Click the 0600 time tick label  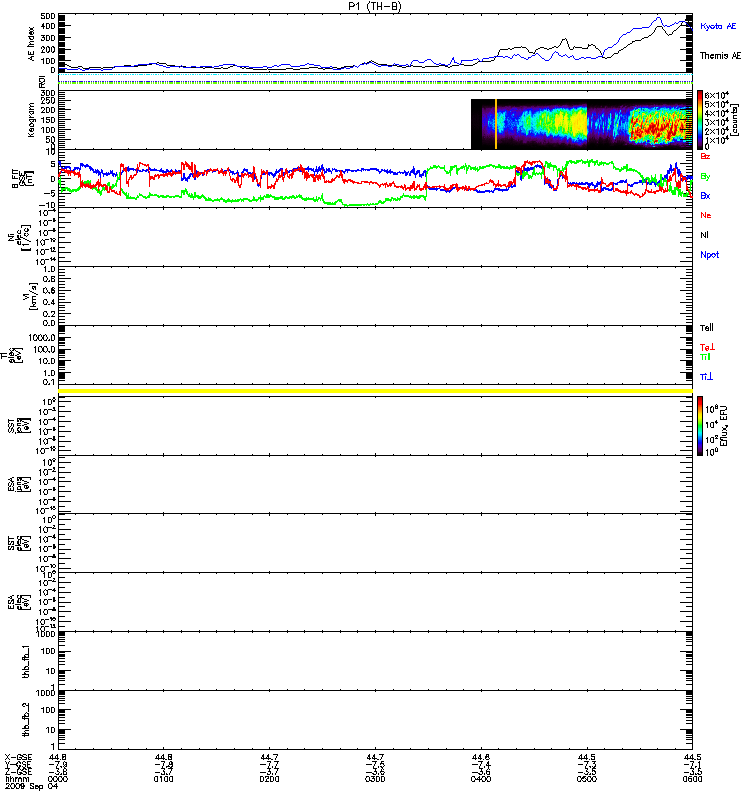coord(692,779)
